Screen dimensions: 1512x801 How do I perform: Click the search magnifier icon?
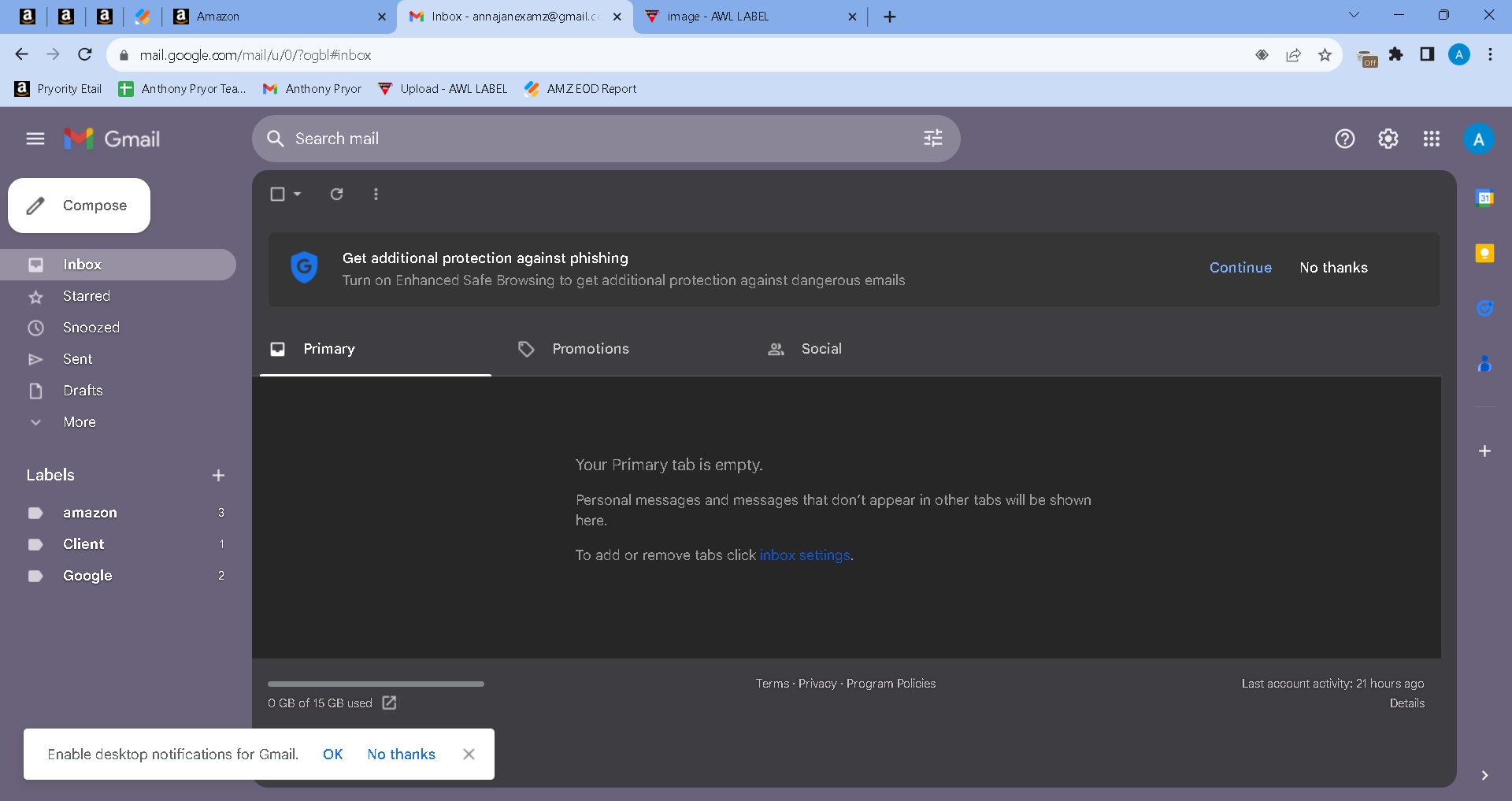(x=275, y=139)
